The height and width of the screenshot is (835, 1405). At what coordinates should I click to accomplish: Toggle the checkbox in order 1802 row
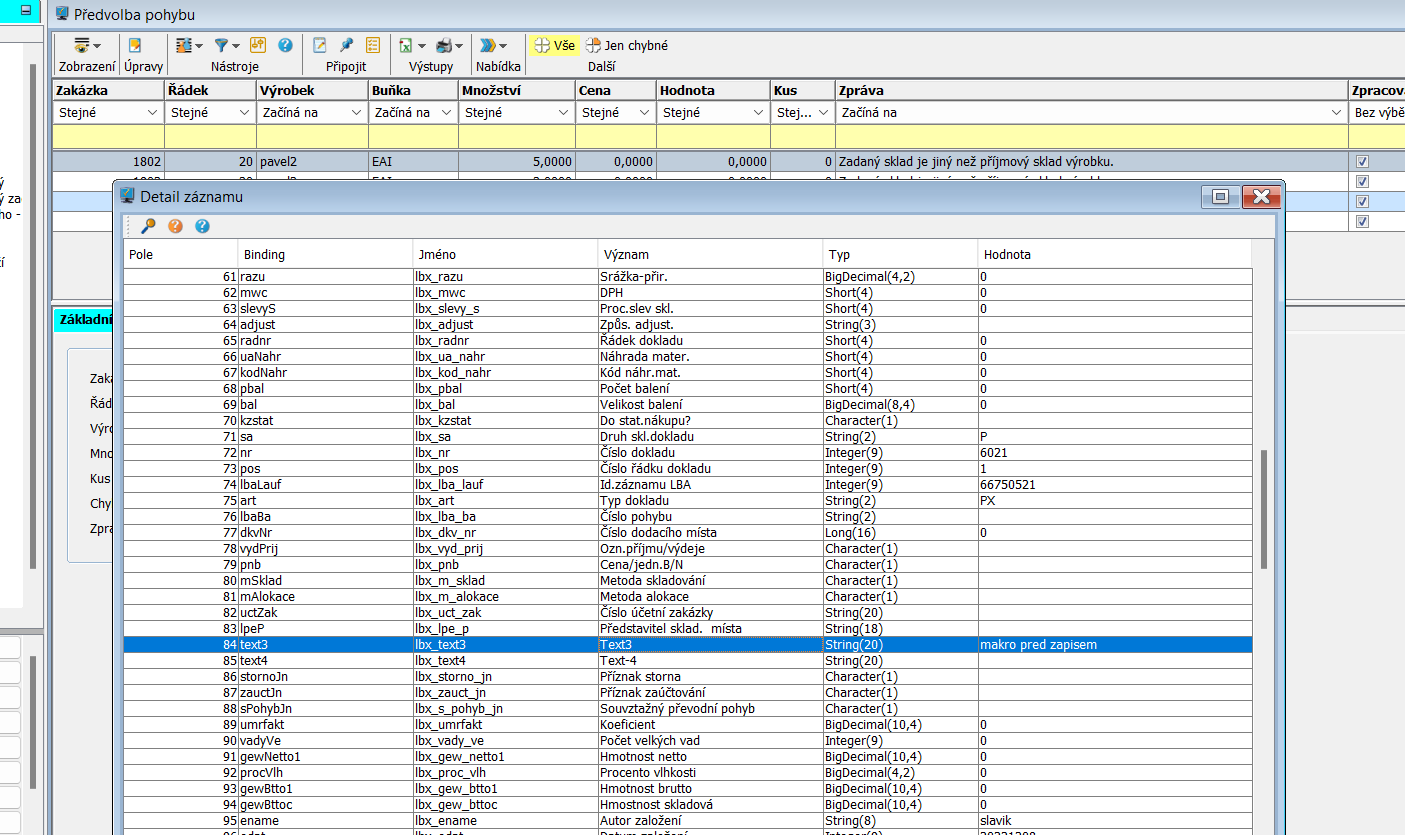pyautogui.click(x=1361, y=161)
